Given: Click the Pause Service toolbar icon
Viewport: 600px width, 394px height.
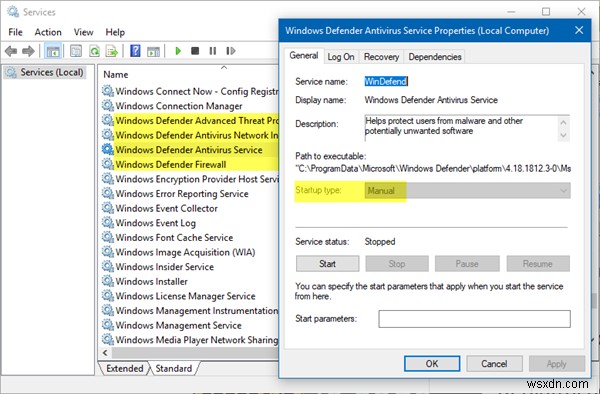Looking at the screenshot, I should [213, 50].
